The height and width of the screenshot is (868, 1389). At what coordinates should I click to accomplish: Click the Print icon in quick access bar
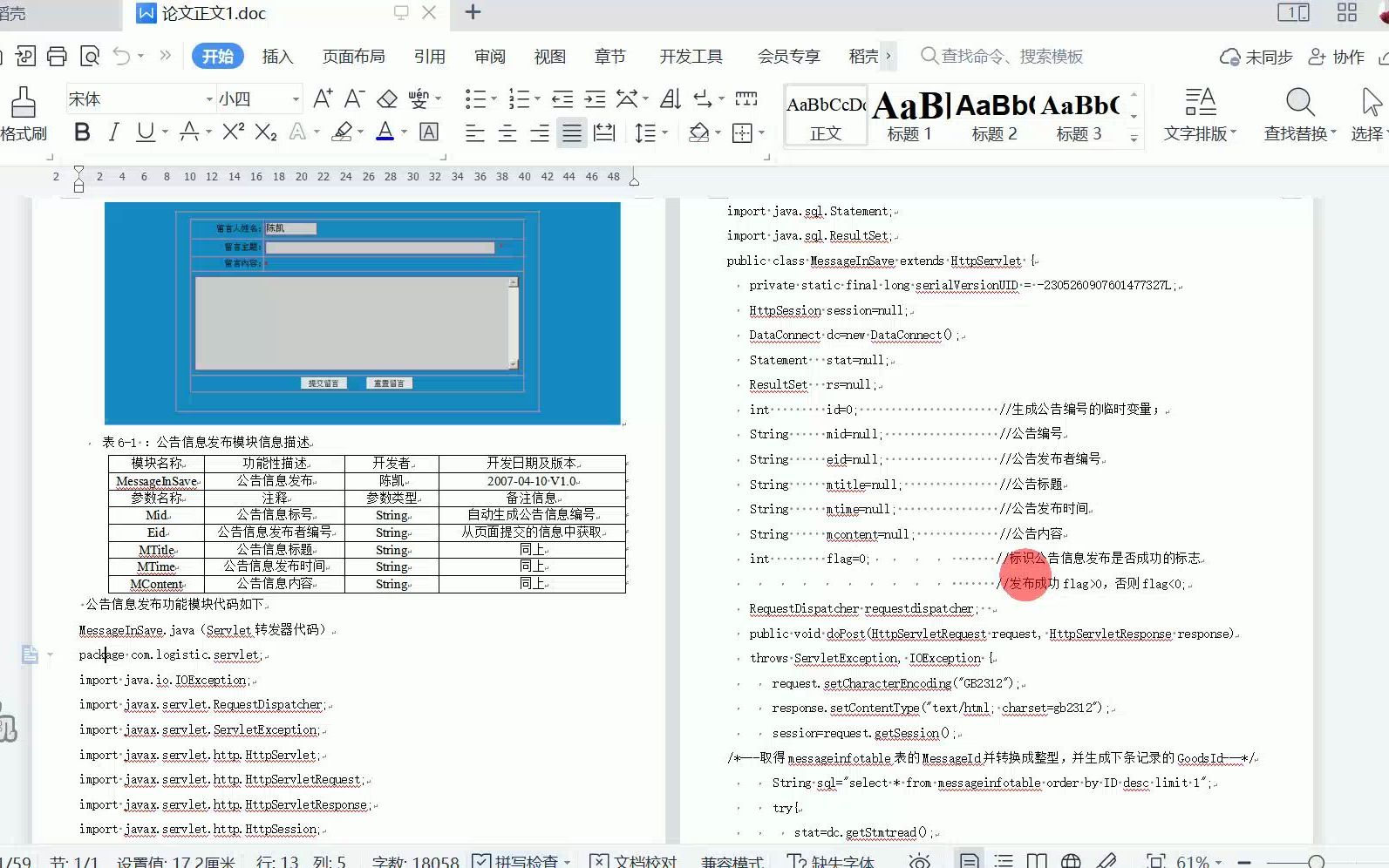[57, 57]
